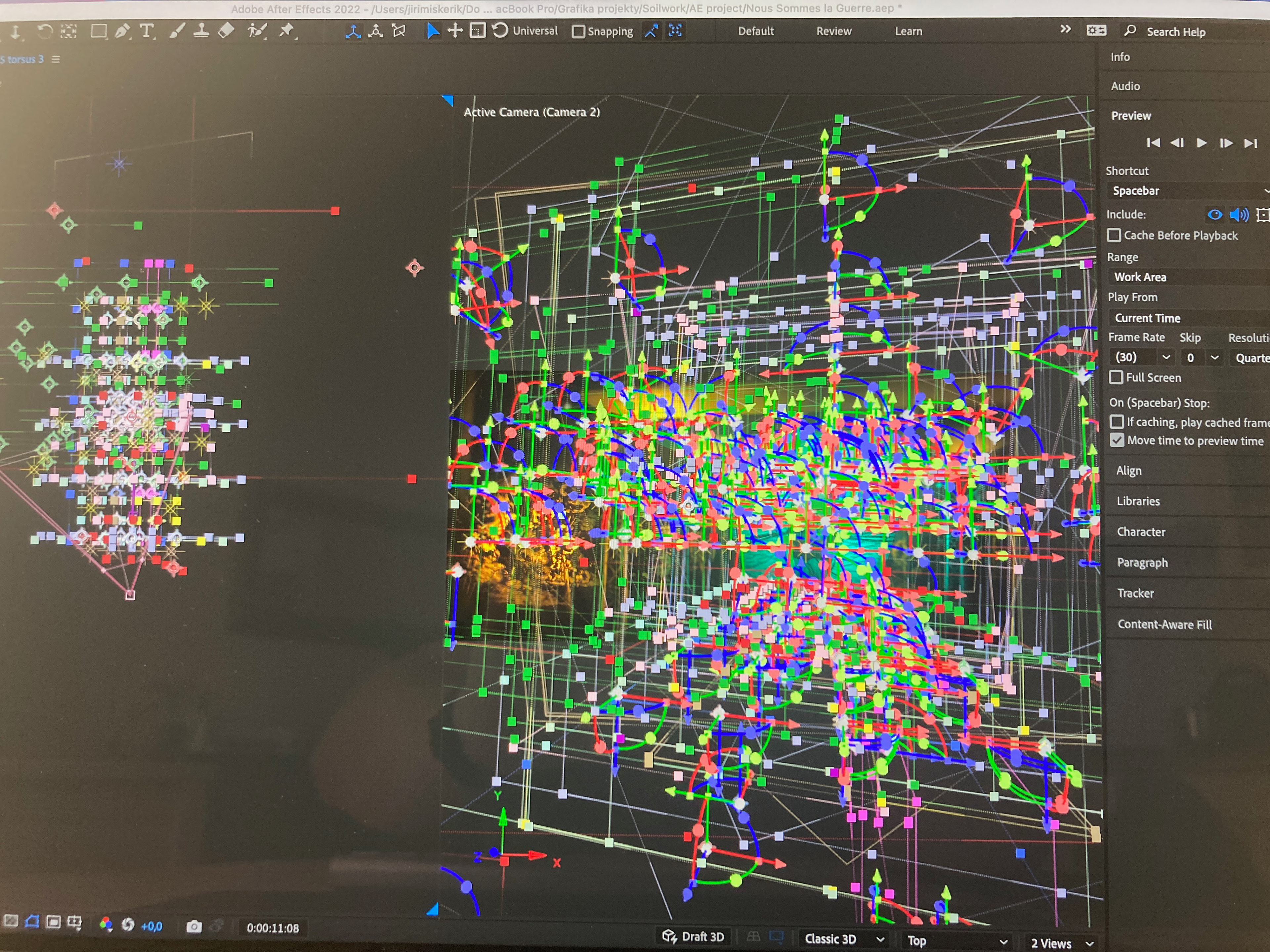The image size is (1270, 952).
Task: Select the Roto Brush tool
Action: (x=257, y=31)
